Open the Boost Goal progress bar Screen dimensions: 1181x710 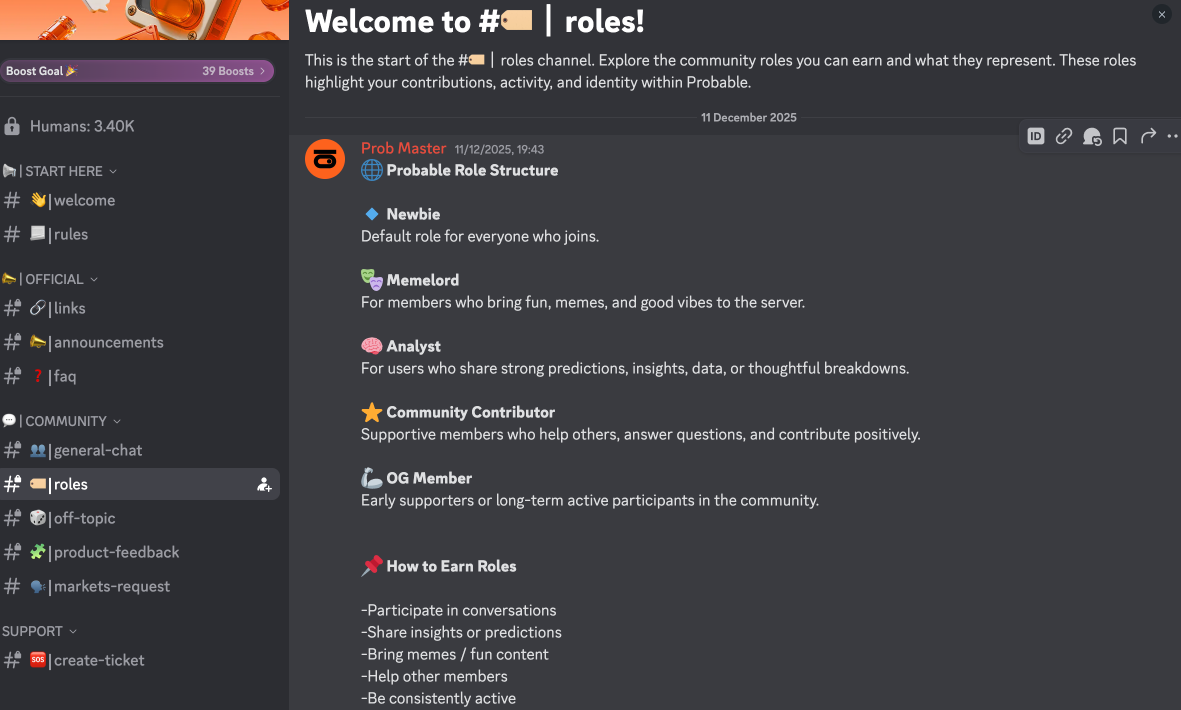tap(137, 71)
